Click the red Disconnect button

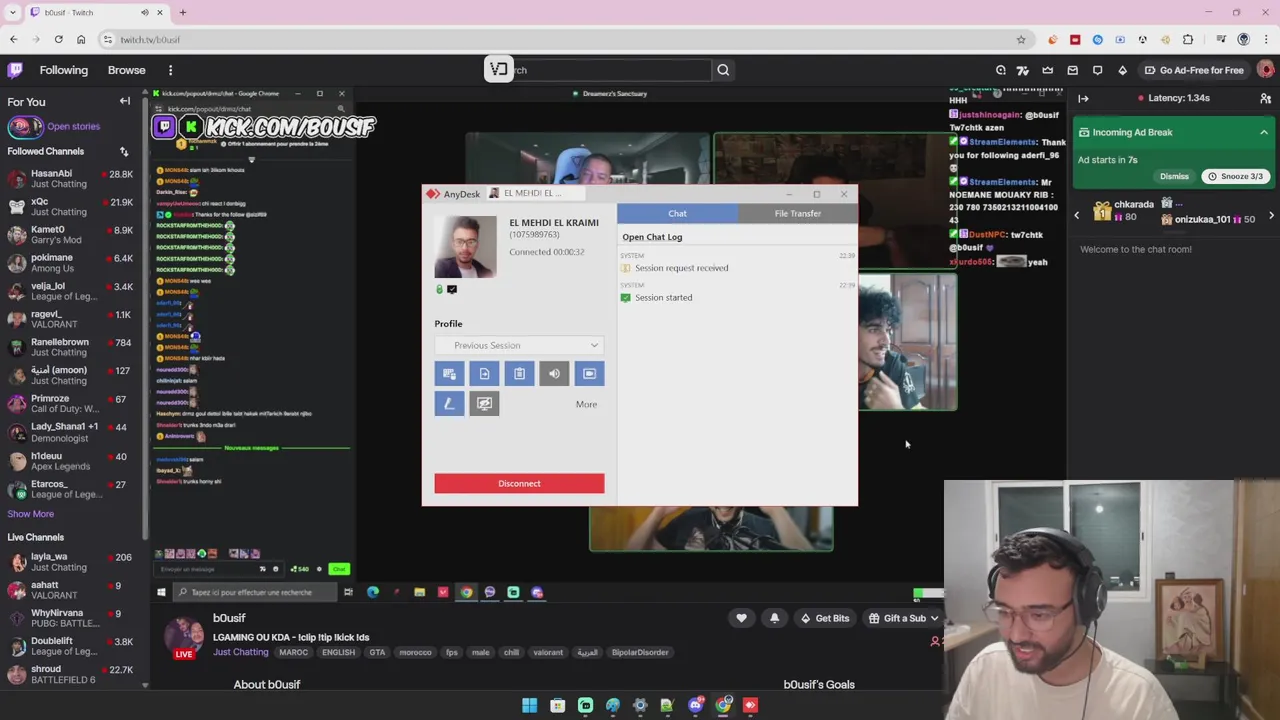519,484
